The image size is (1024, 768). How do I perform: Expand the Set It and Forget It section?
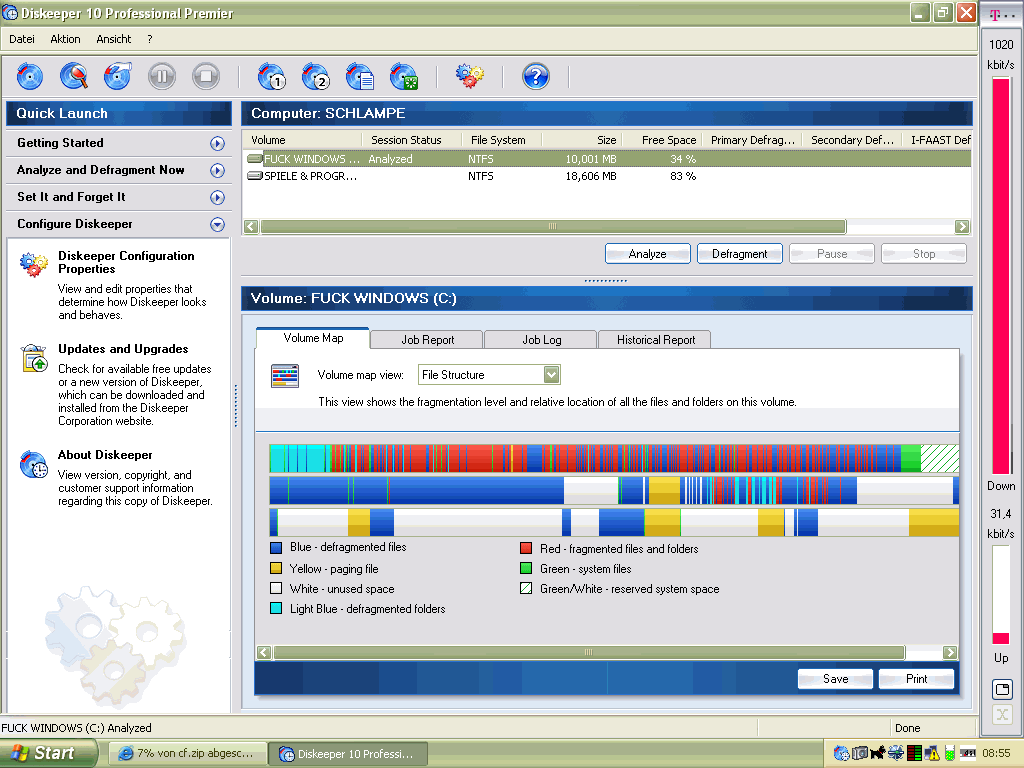217,197
